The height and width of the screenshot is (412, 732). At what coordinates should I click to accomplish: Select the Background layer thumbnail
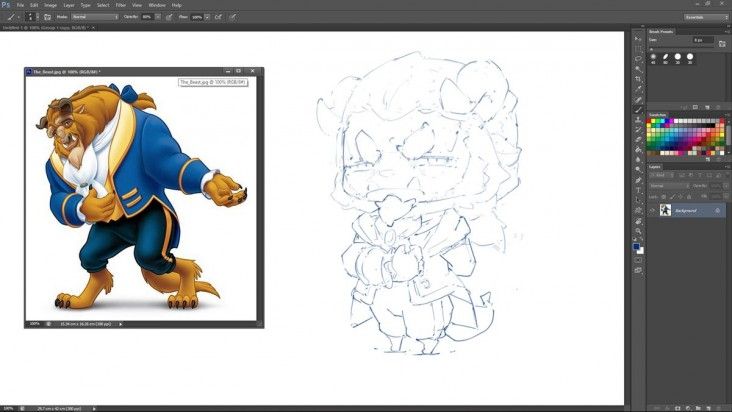click(665, 210)
